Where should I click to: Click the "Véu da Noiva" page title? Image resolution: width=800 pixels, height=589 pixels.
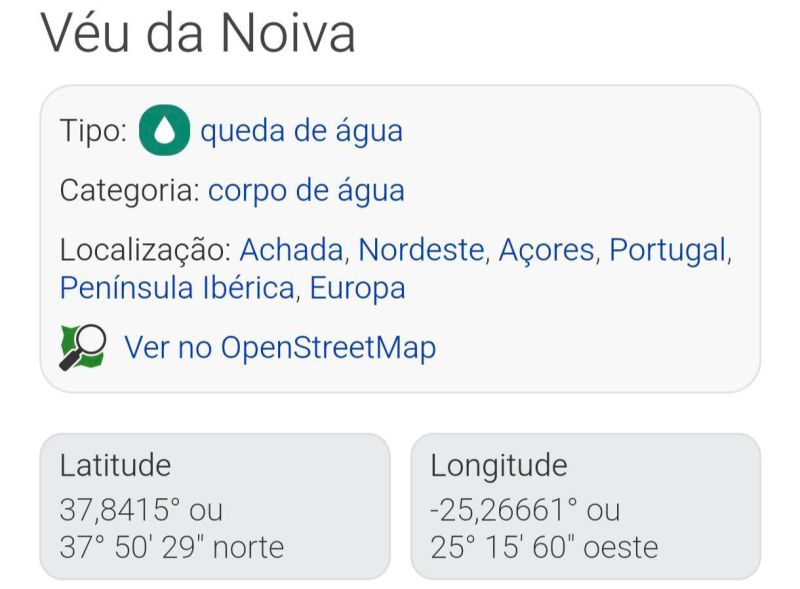pos(198,34)
